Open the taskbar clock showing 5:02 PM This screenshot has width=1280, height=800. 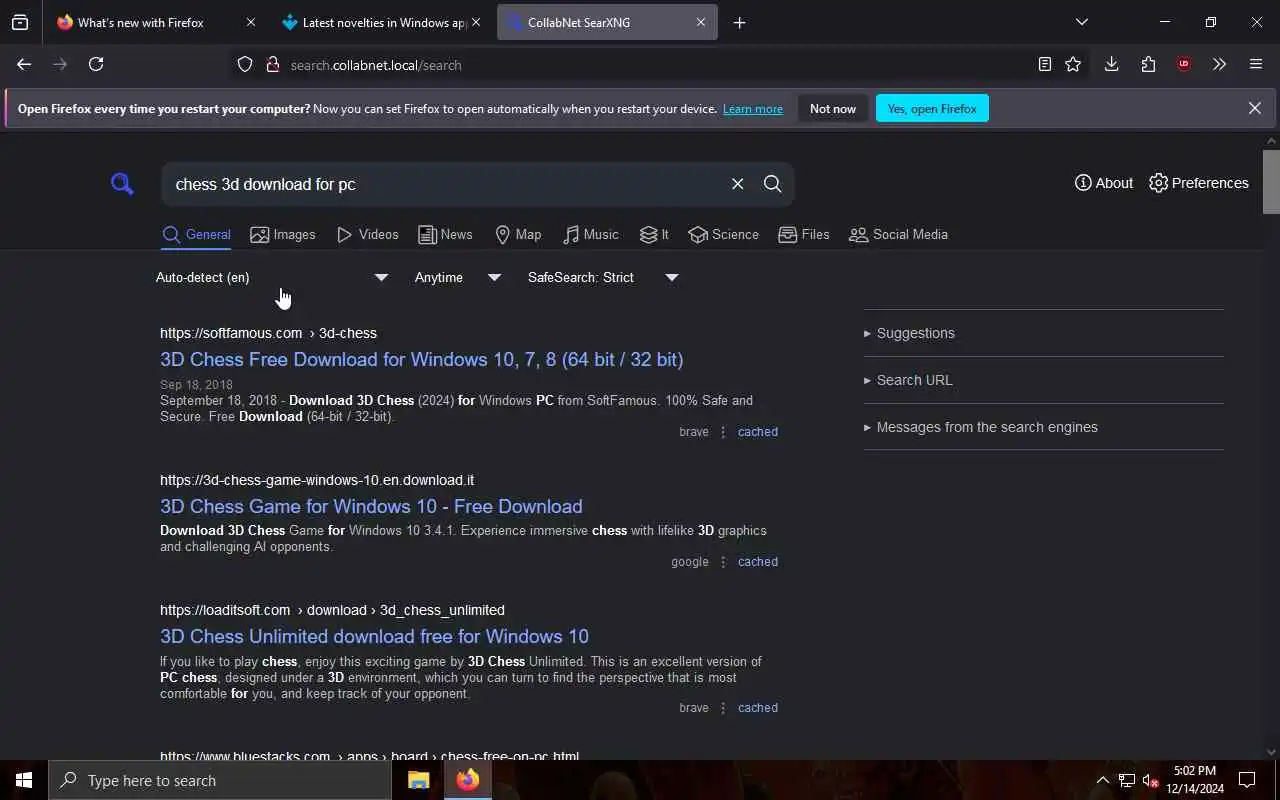[x=1195, y=780]
